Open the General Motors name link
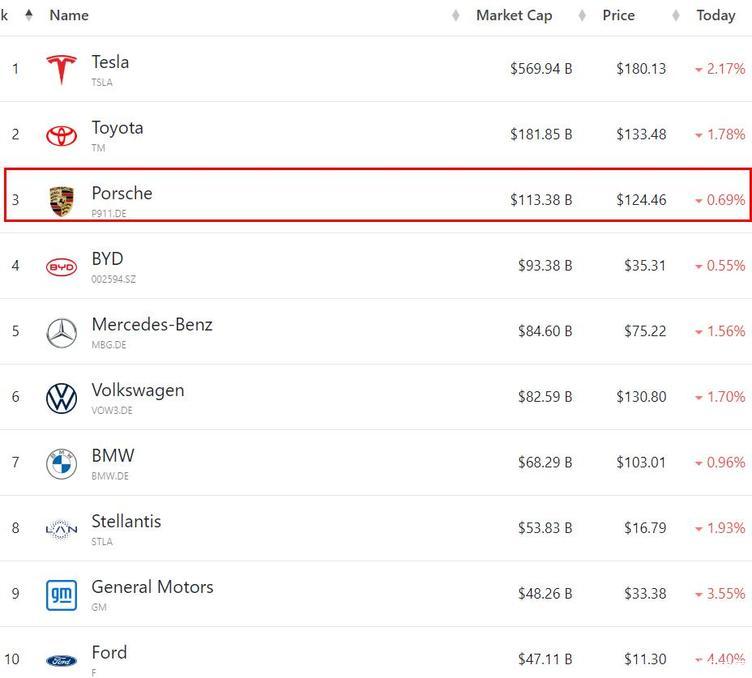Viewport: 752px width, 678px height. (153, 587)
